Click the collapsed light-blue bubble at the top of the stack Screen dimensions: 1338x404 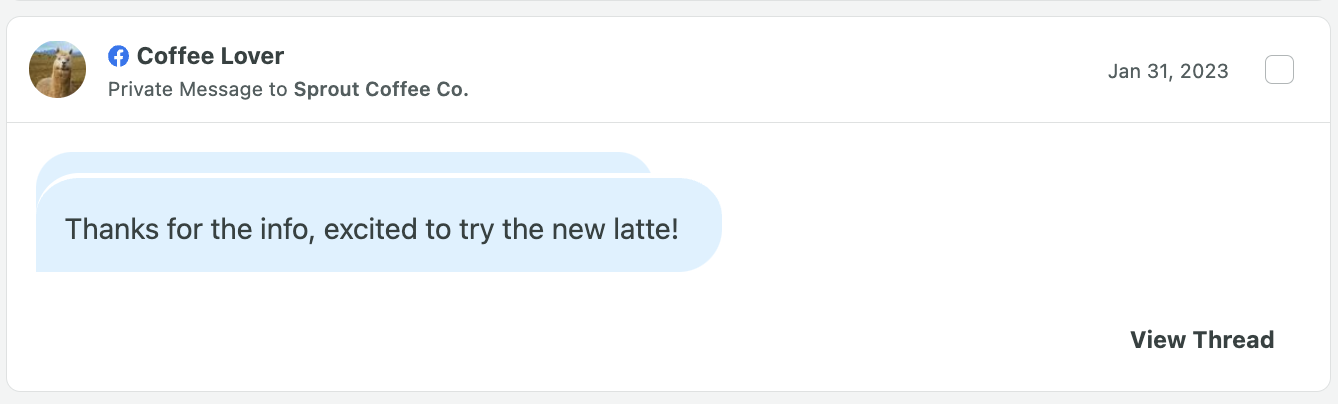pos(344,163)
